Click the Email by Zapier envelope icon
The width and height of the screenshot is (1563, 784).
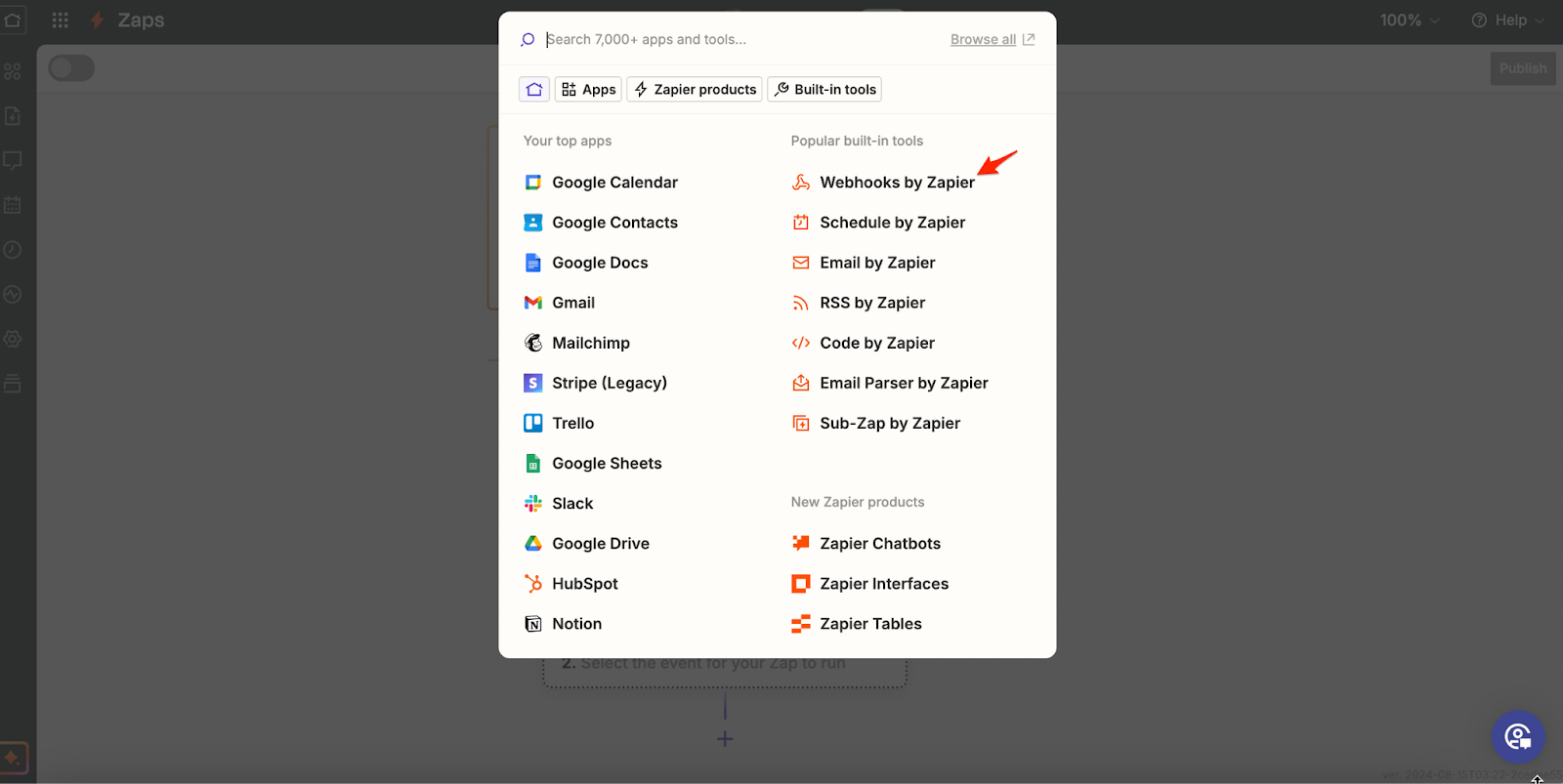[x=801, y=263]
